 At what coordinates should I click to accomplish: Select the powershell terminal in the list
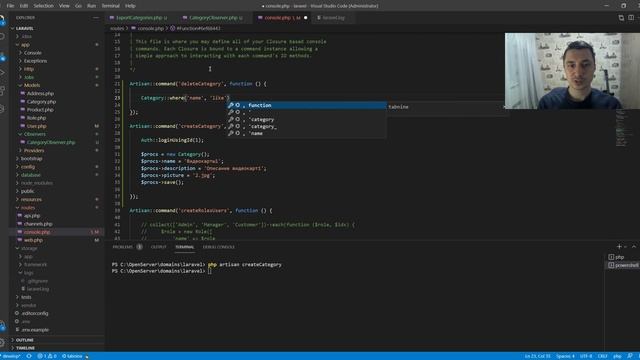623,265
